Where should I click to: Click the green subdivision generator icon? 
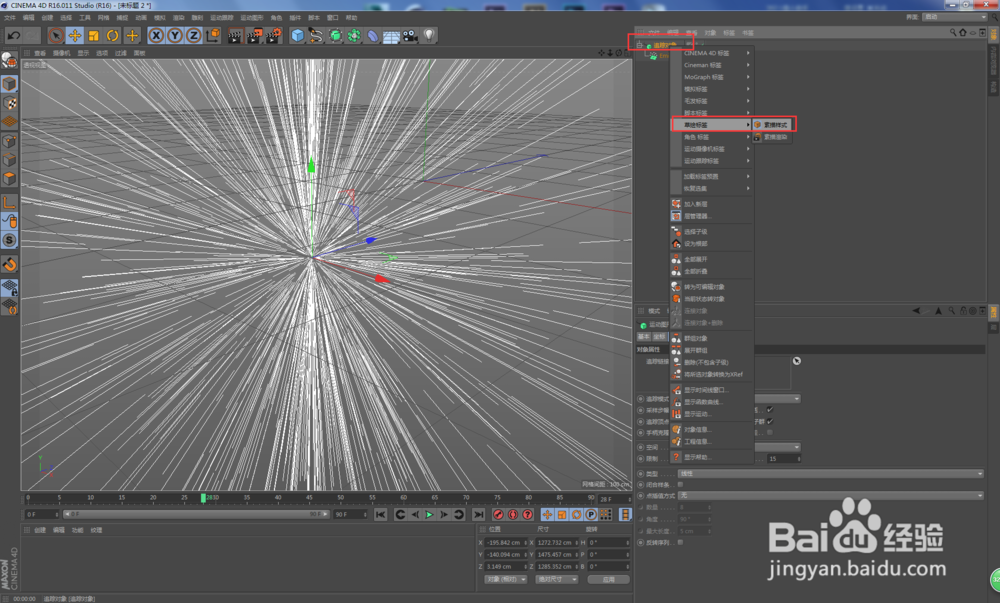click(x=335, y=36)
